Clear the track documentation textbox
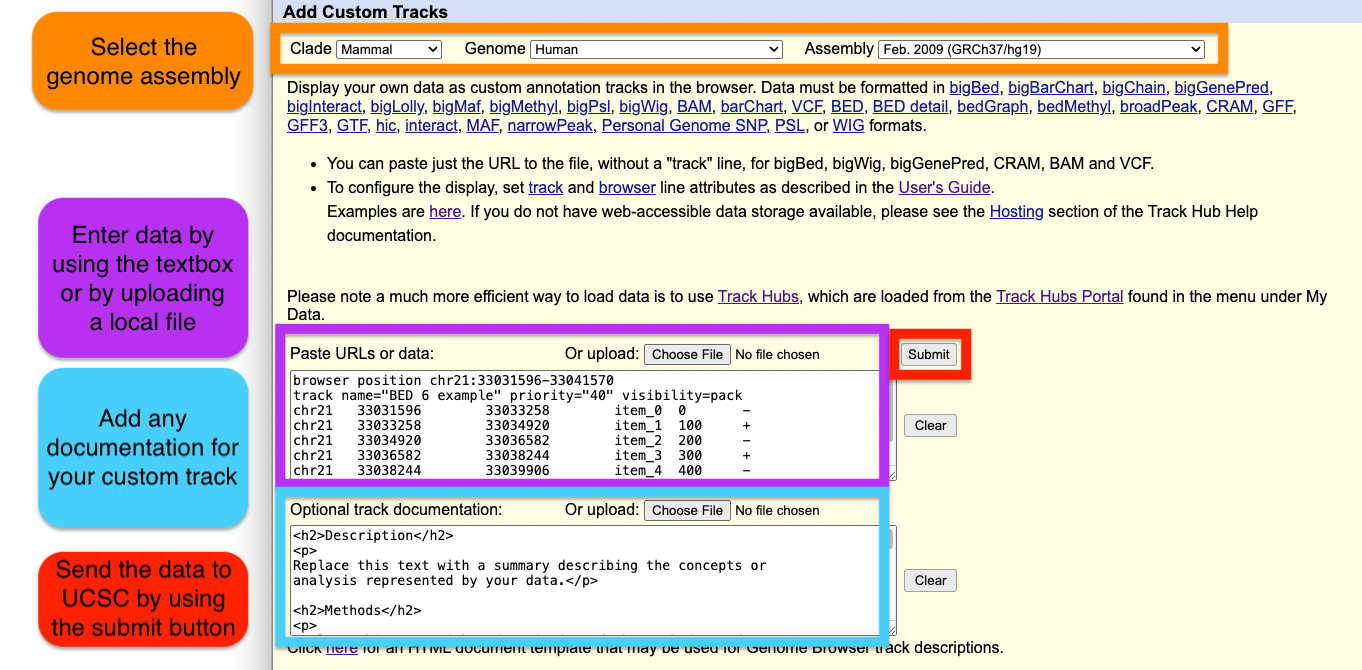 coord(930,580)
